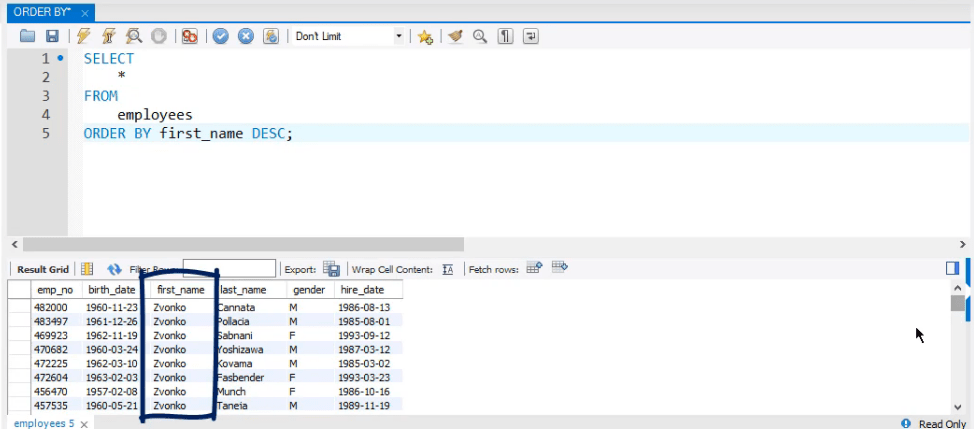The image size is (974, 429).
Task: Execute statement under cursor lightning icon
Action: [x=109, y=36]
